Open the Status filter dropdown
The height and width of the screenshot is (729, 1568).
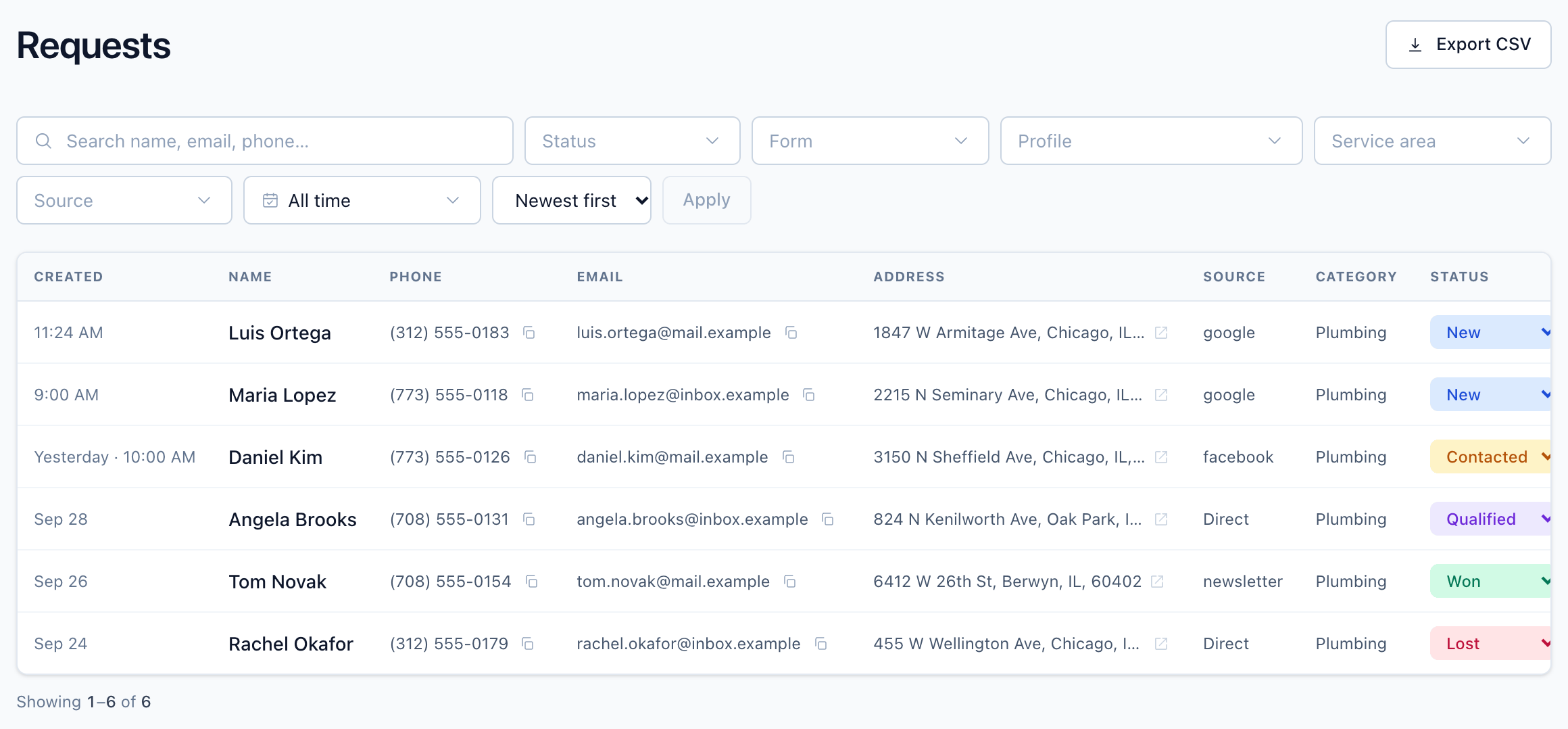pyautogui.click(x=632, y=141)
